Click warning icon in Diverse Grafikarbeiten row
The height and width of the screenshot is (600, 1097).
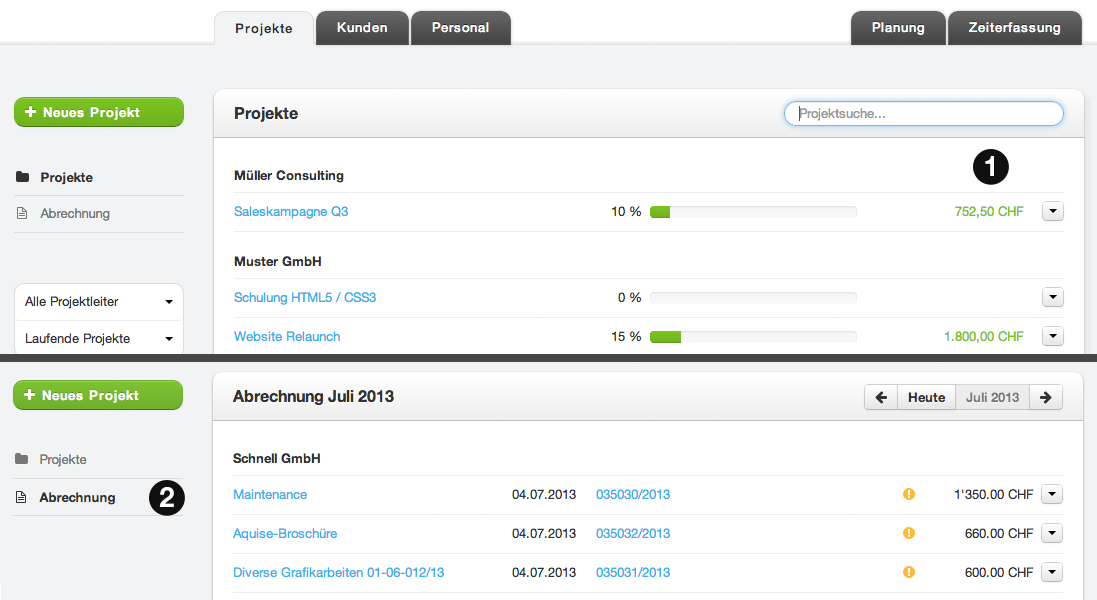coord(909,573)
